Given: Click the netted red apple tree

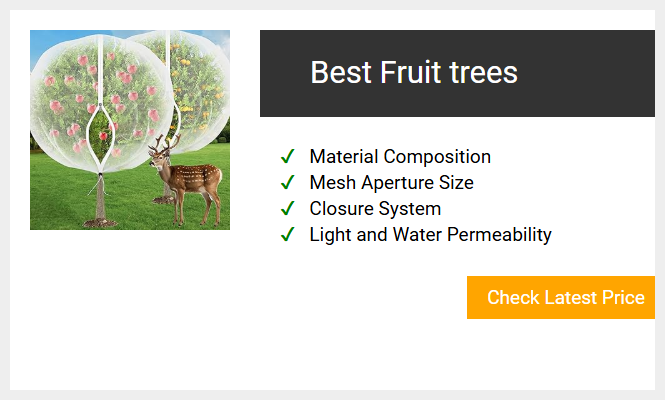Looking at the screenshot, I should 100,104.
